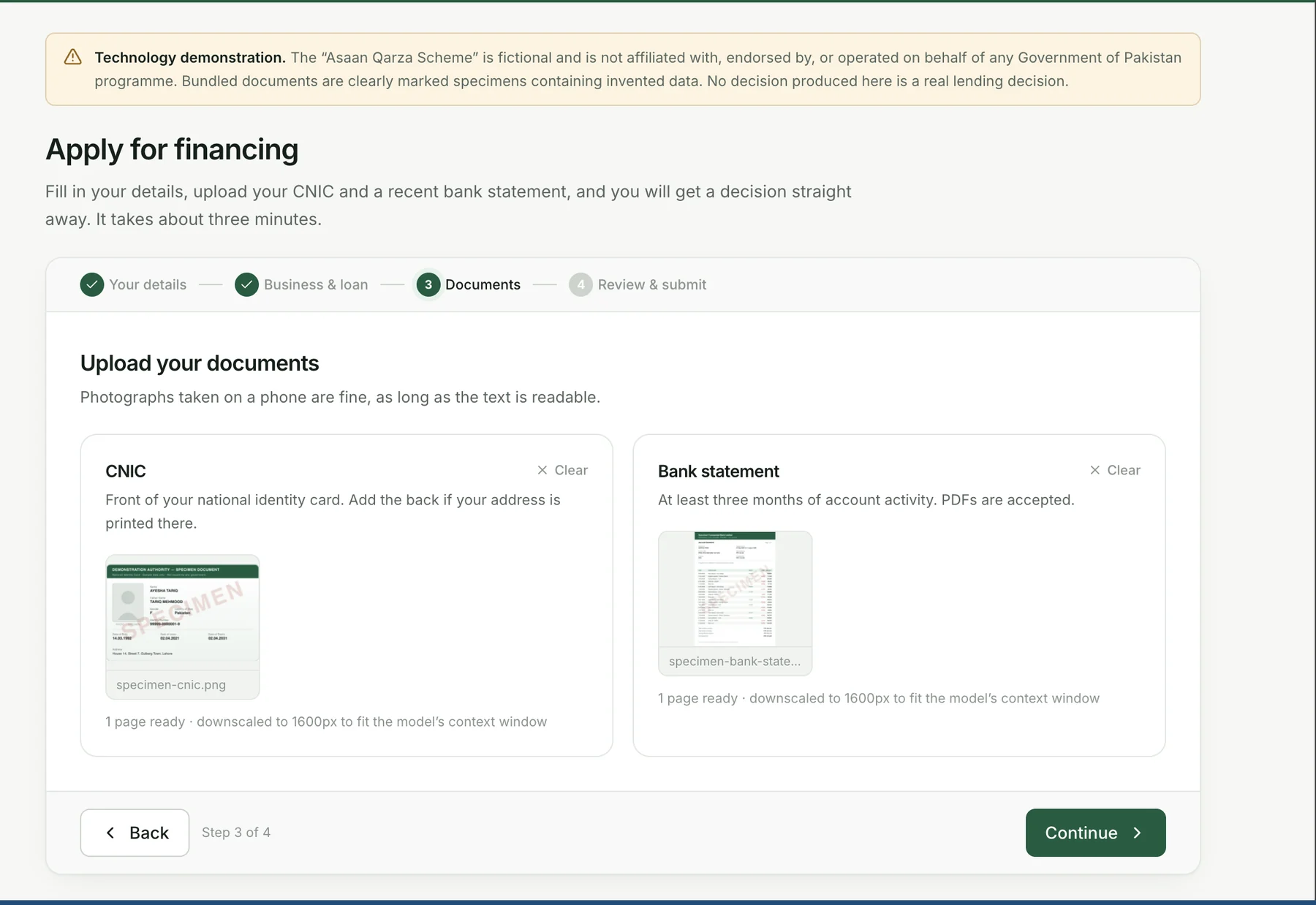Click the 'At least three months' description
The height and width of the screenshot is (905, 1316).
click(x=866, y=500)
